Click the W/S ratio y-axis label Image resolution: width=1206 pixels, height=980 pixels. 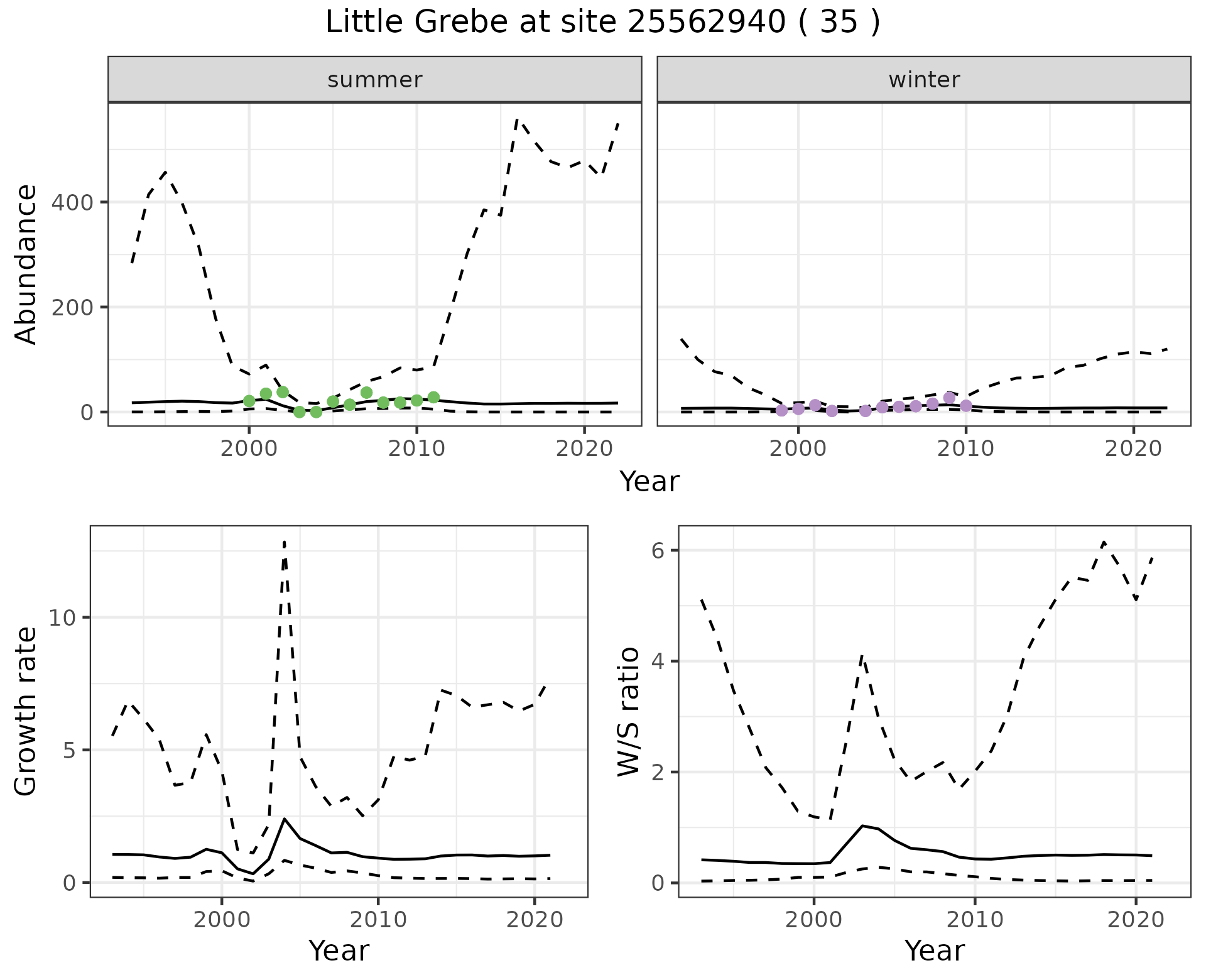point(628,711)
